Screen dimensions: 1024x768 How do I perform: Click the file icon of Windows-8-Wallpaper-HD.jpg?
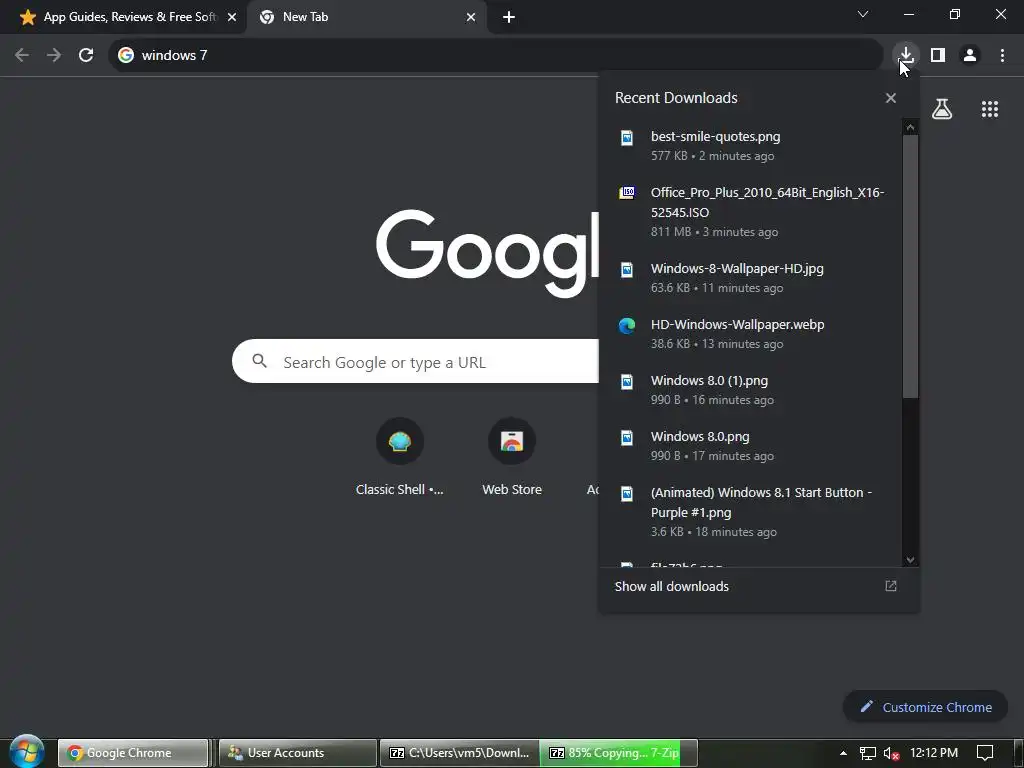(x=626, y=269)
